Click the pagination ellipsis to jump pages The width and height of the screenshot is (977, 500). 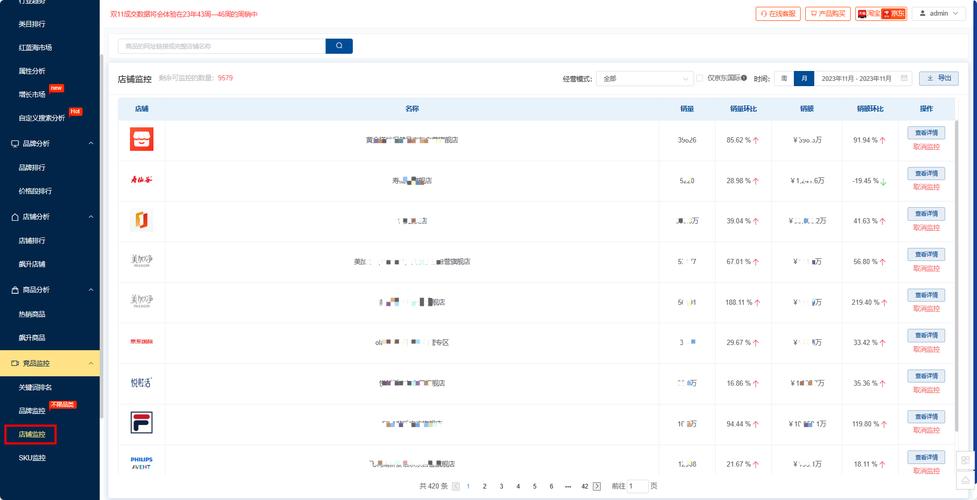[568, 486]
